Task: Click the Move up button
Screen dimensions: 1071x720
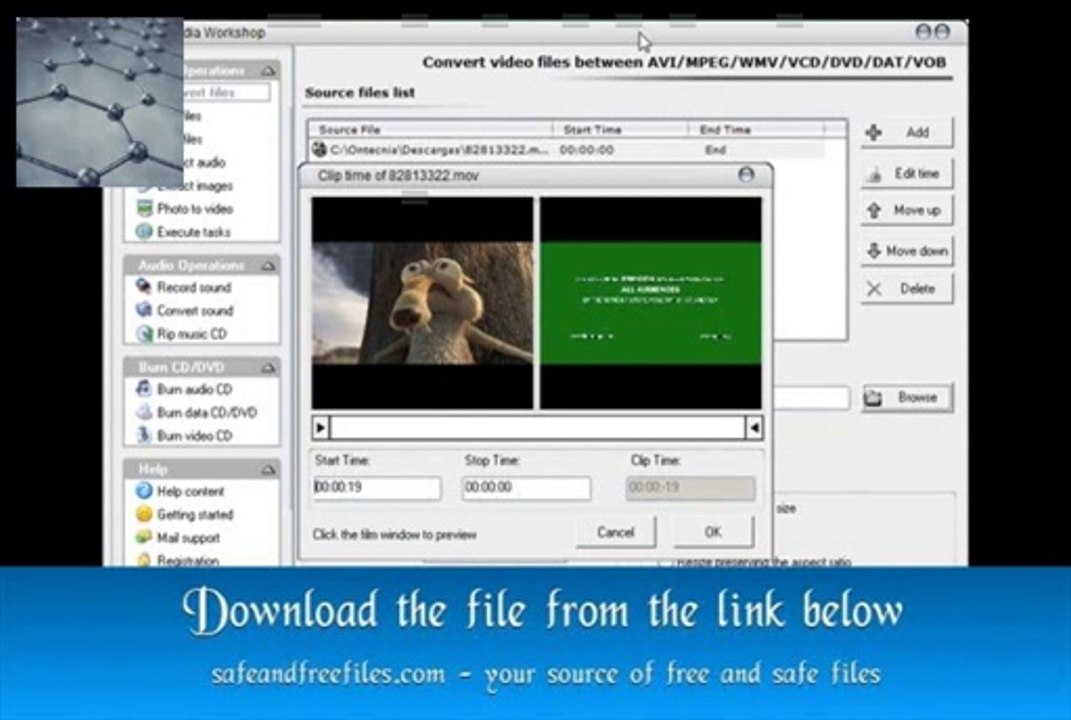Action: pyautogui.click(x=906, y=210)
